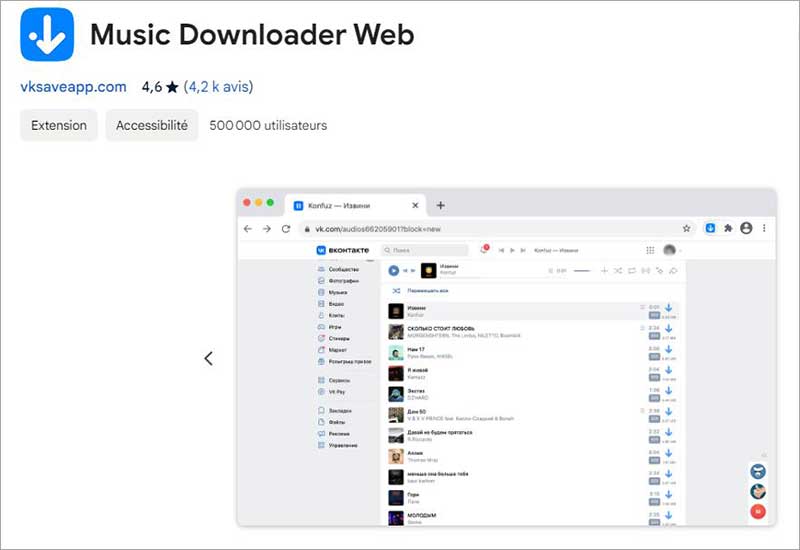The width and height of the screenshot is (800, 550).
Task: Click the add plus icon in player
Action: pyautogui.click(x=604, y=270)
